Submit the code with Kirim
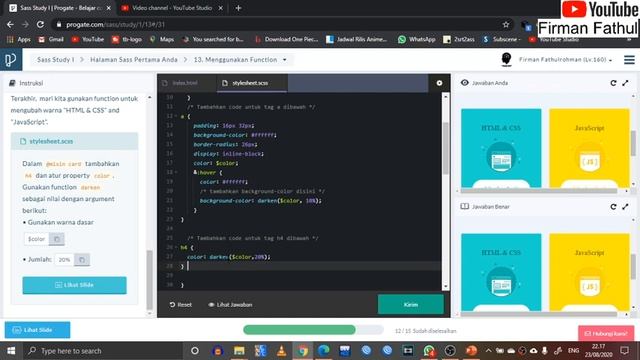 click(x=411, y=304)
